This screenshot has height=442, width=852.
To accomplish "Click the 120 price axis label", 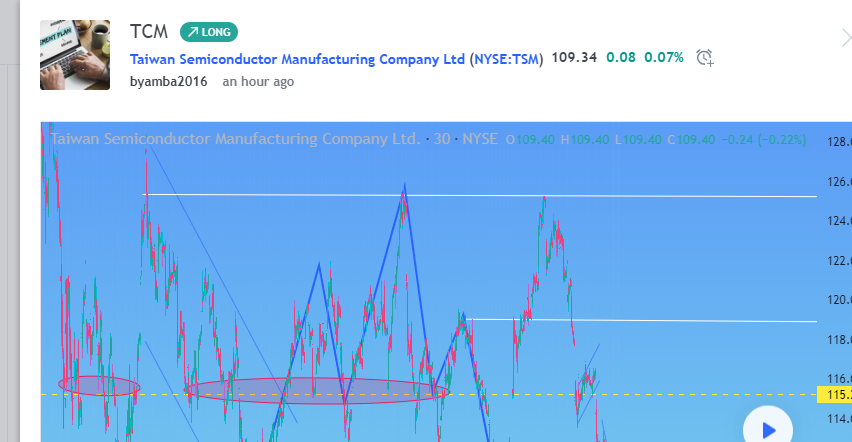I will 839,300.
